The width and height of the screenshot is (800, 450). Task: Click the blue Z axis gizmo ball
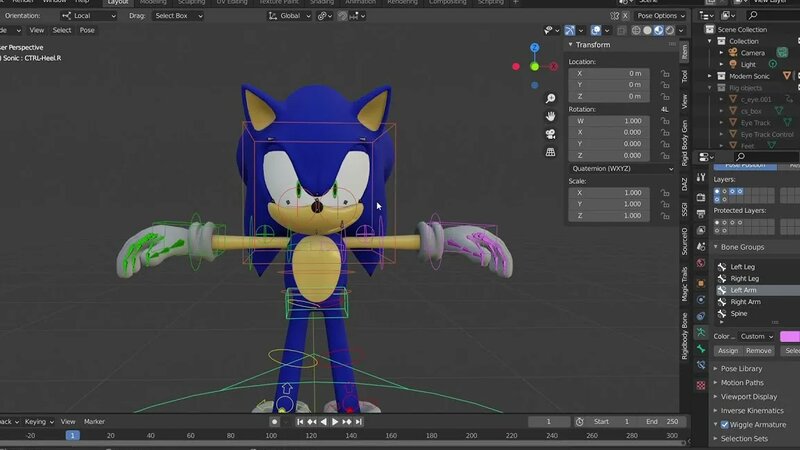click(x=534, y=47)
